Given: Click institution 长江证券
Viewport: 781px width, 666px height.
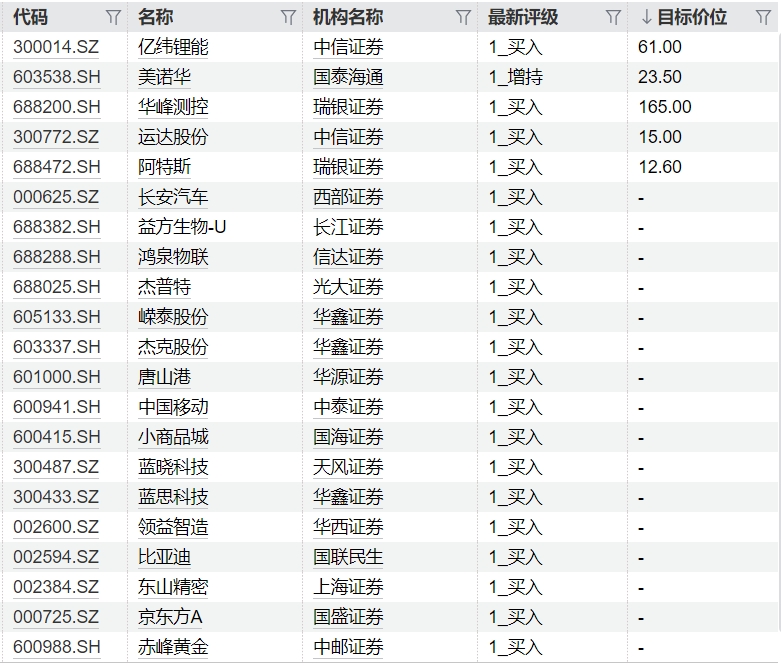Looking at the screenshot, I should coord(348,227).
